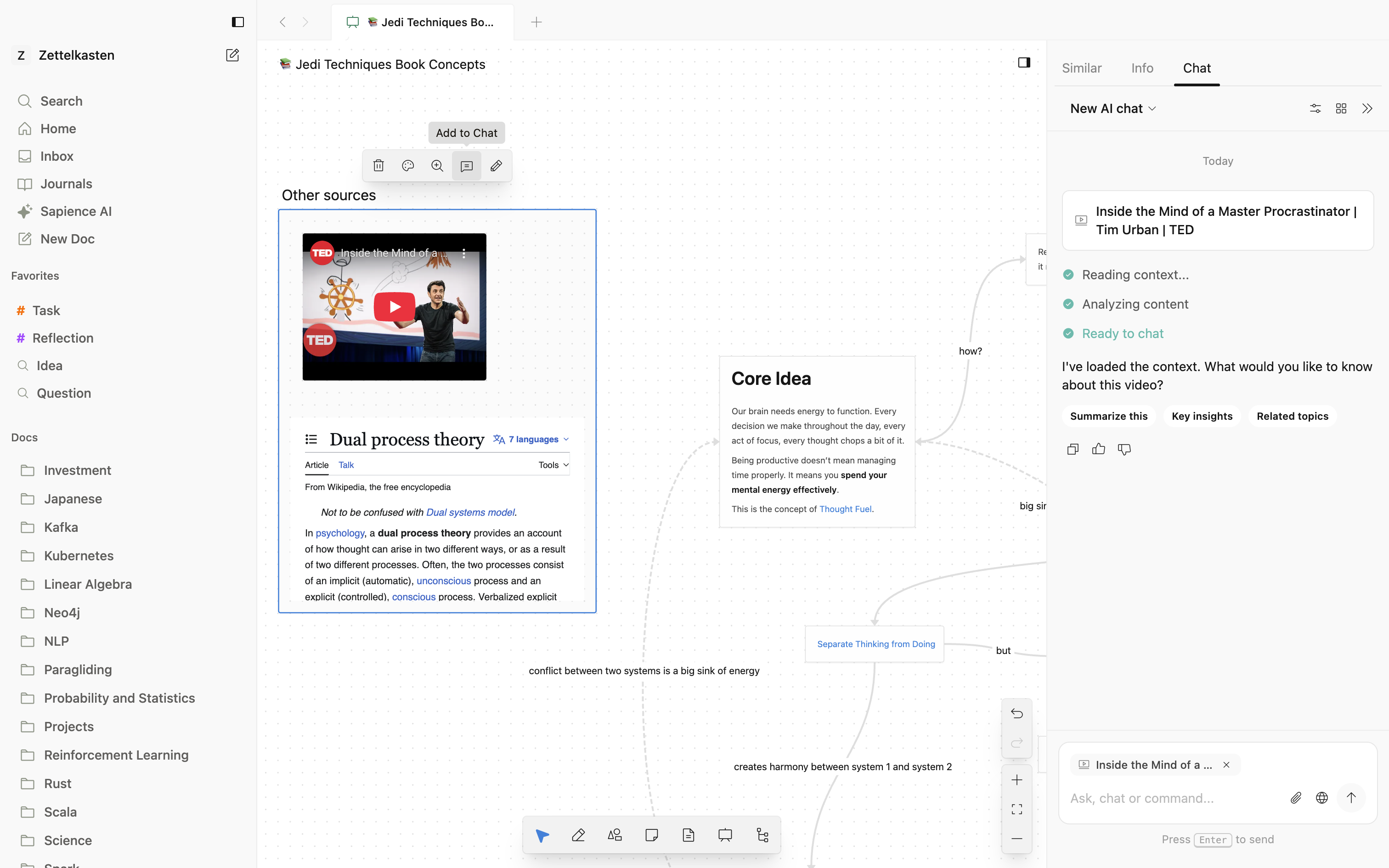Select the document card tool

(x=688, y=835)
